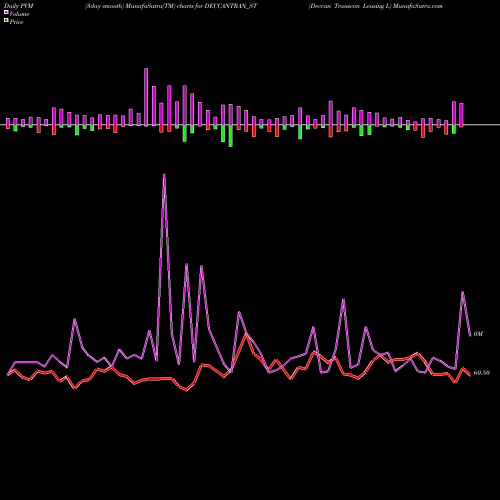Click the Price legend label

pos(16,22)
